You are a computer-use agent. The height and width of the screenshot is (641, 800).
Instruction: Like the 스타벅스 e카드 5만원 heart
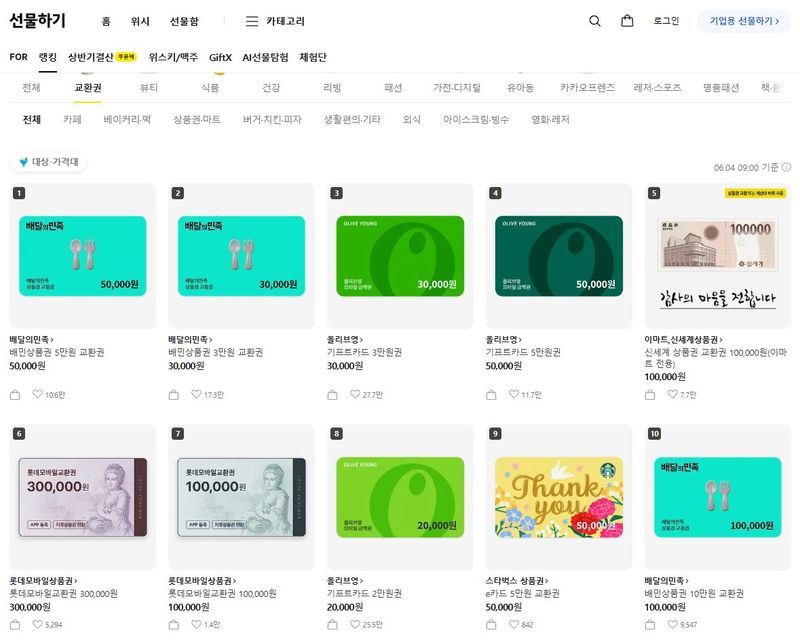[x=514, y=624]
